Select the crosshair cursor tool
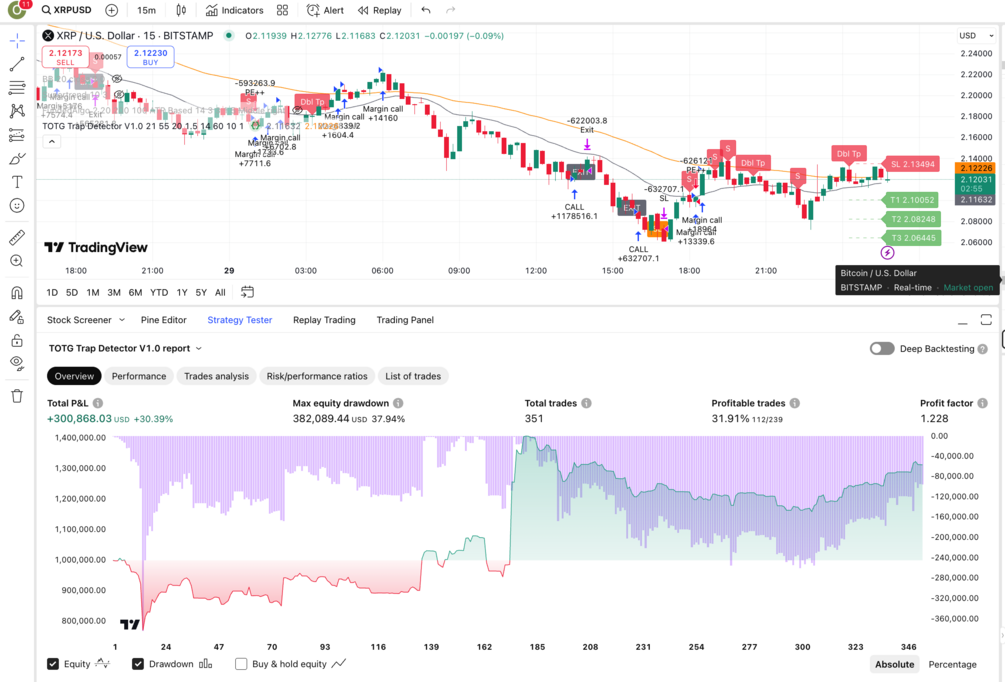This screenshot has width=1005, height=682. coord(17,40)
